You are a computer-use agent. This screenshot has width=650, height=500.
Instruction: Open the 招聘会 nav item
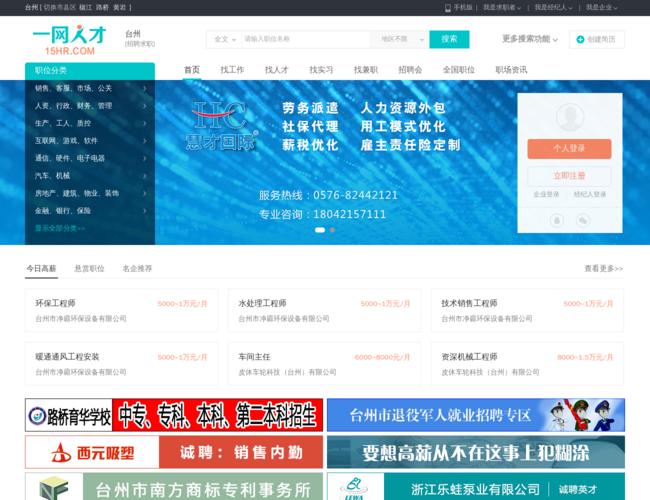pos(410,70)
